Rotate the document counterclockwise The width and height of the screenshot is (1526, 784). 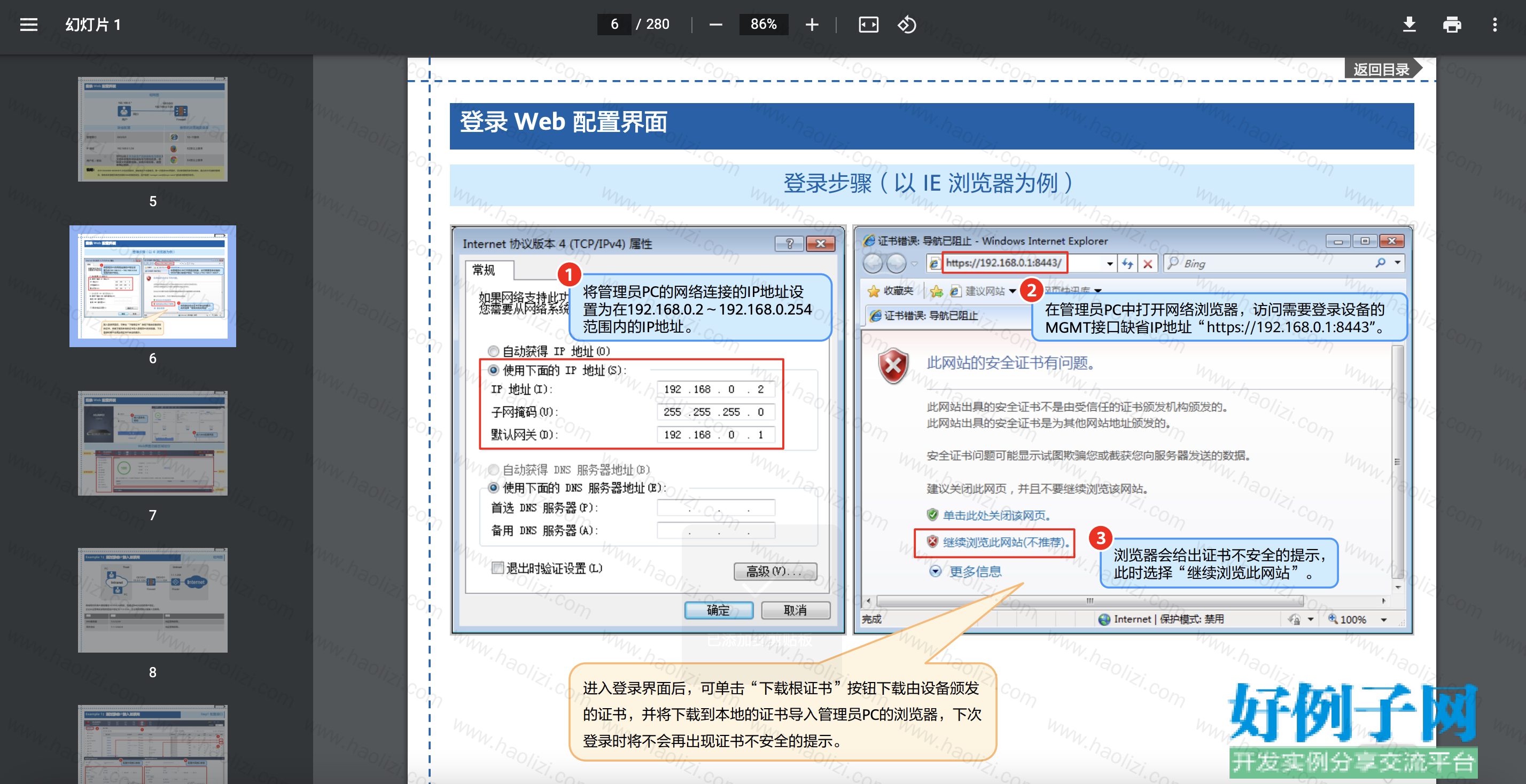907,24
